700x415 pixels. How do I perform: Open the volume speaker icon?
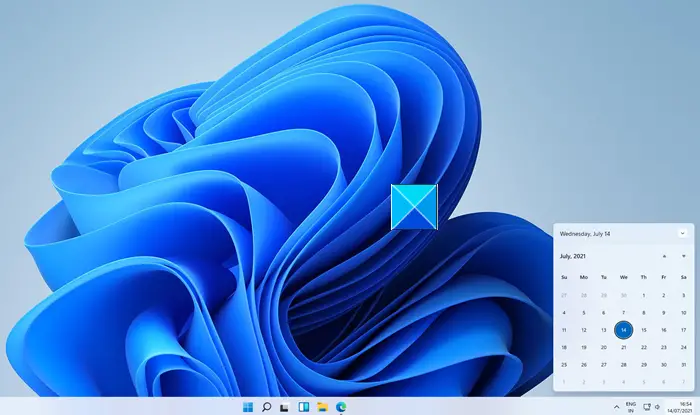657,407
